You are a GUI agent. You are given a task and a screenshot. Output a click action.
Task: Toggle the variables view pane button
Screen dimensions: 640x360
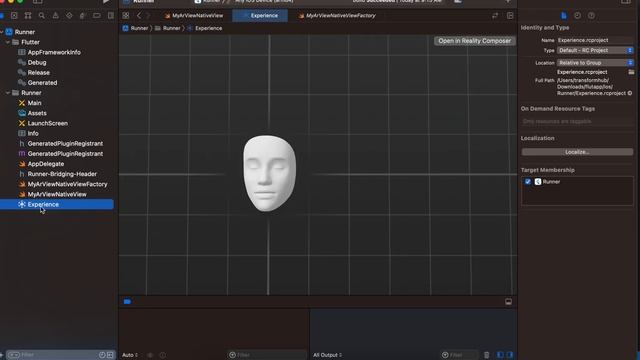[500, 355]
